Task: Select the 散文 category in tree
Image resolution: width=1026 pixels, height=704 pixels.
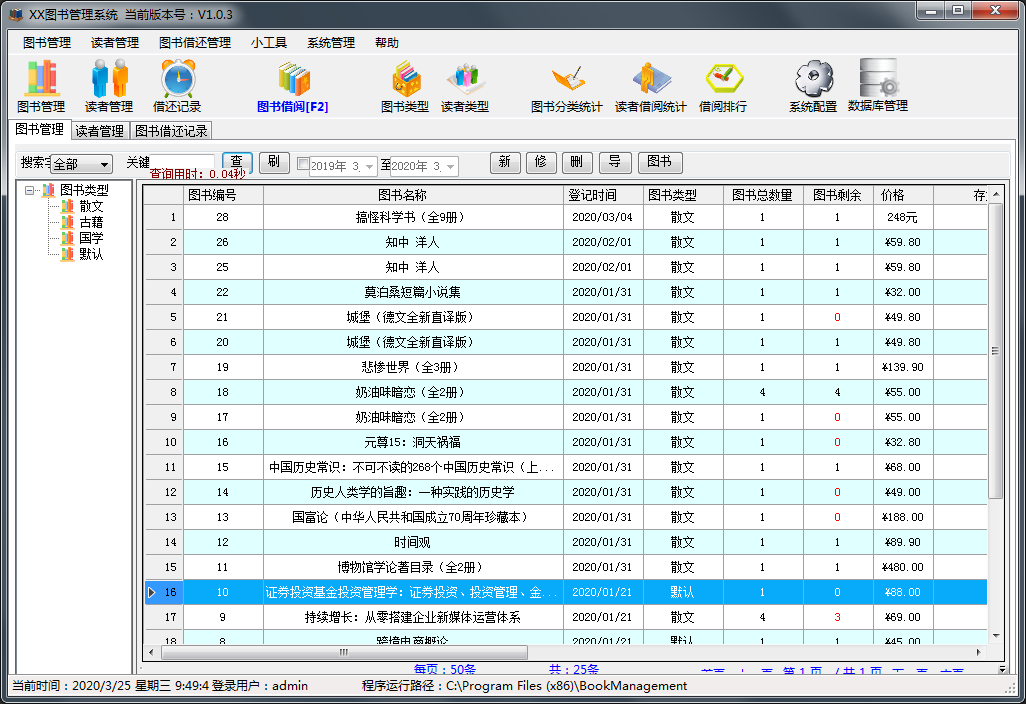Action: tap(91, 206)
